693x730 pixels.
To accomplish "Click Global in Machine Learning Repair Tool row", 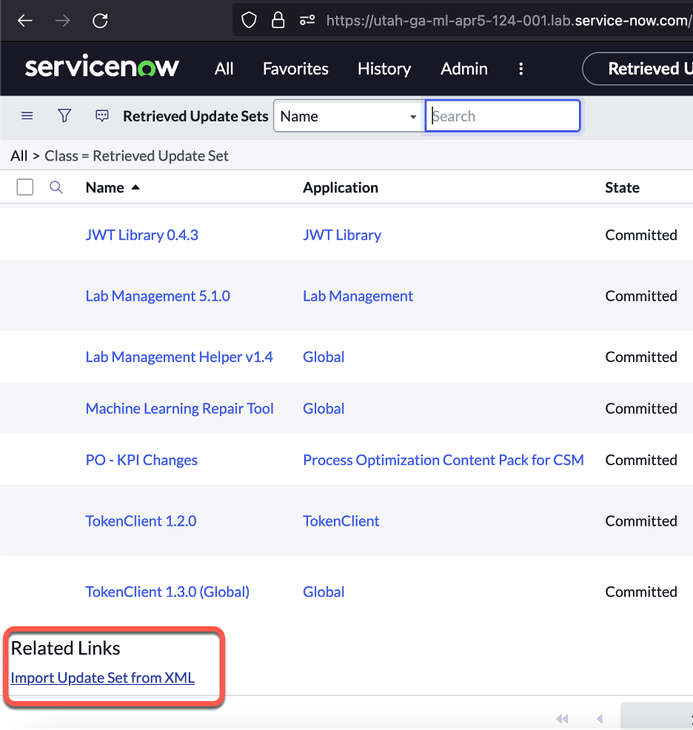I will pos(324,408).
